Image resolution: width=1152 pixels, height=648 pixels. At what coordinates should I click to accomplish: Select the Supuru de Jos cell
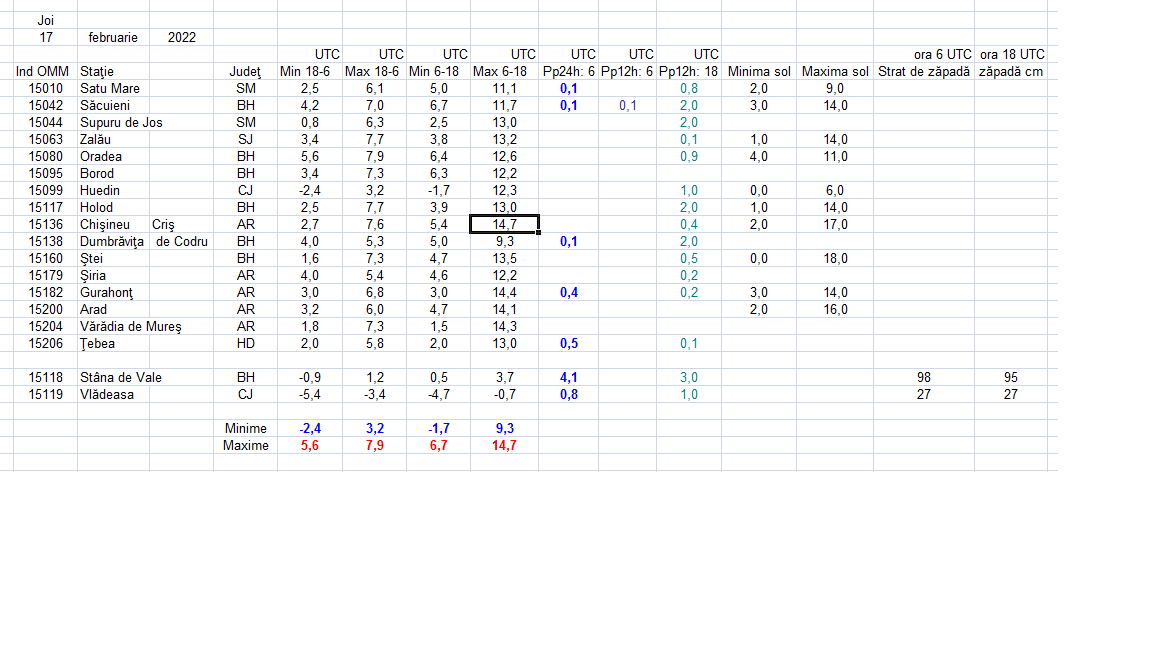click(121, 122)
